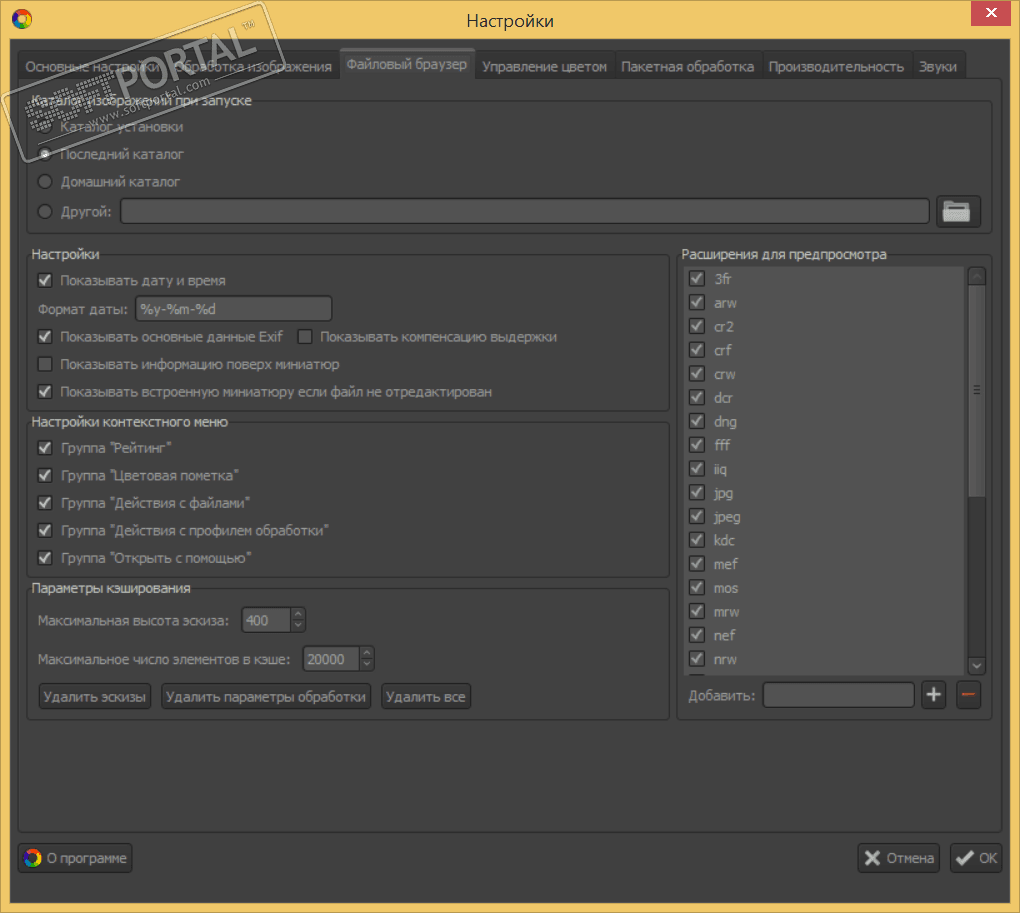Uncheck the dng extension
The image size is (1020, 913).
pyautogui.click(x=697, y=421)
